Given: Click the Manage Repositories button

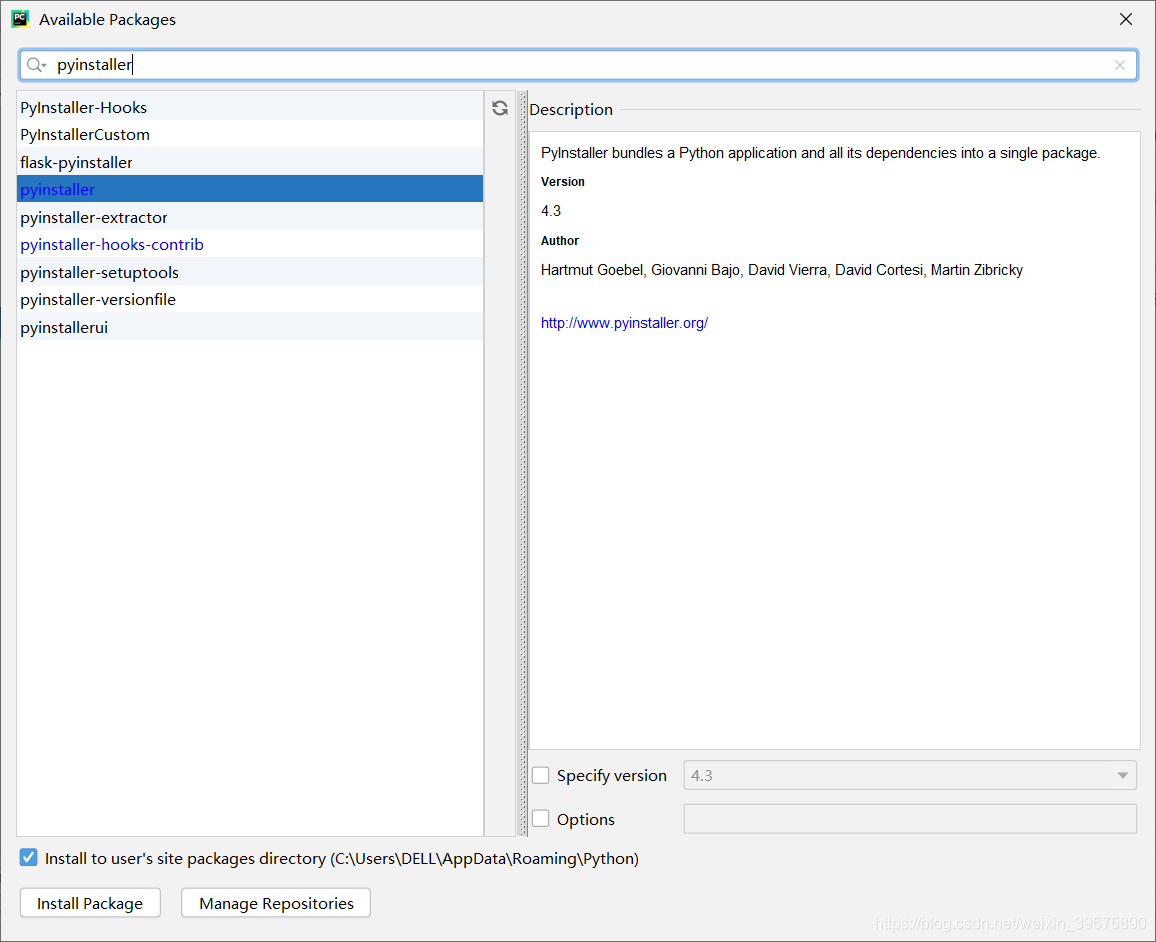Looking at the screenshot, I should point(276,903).
